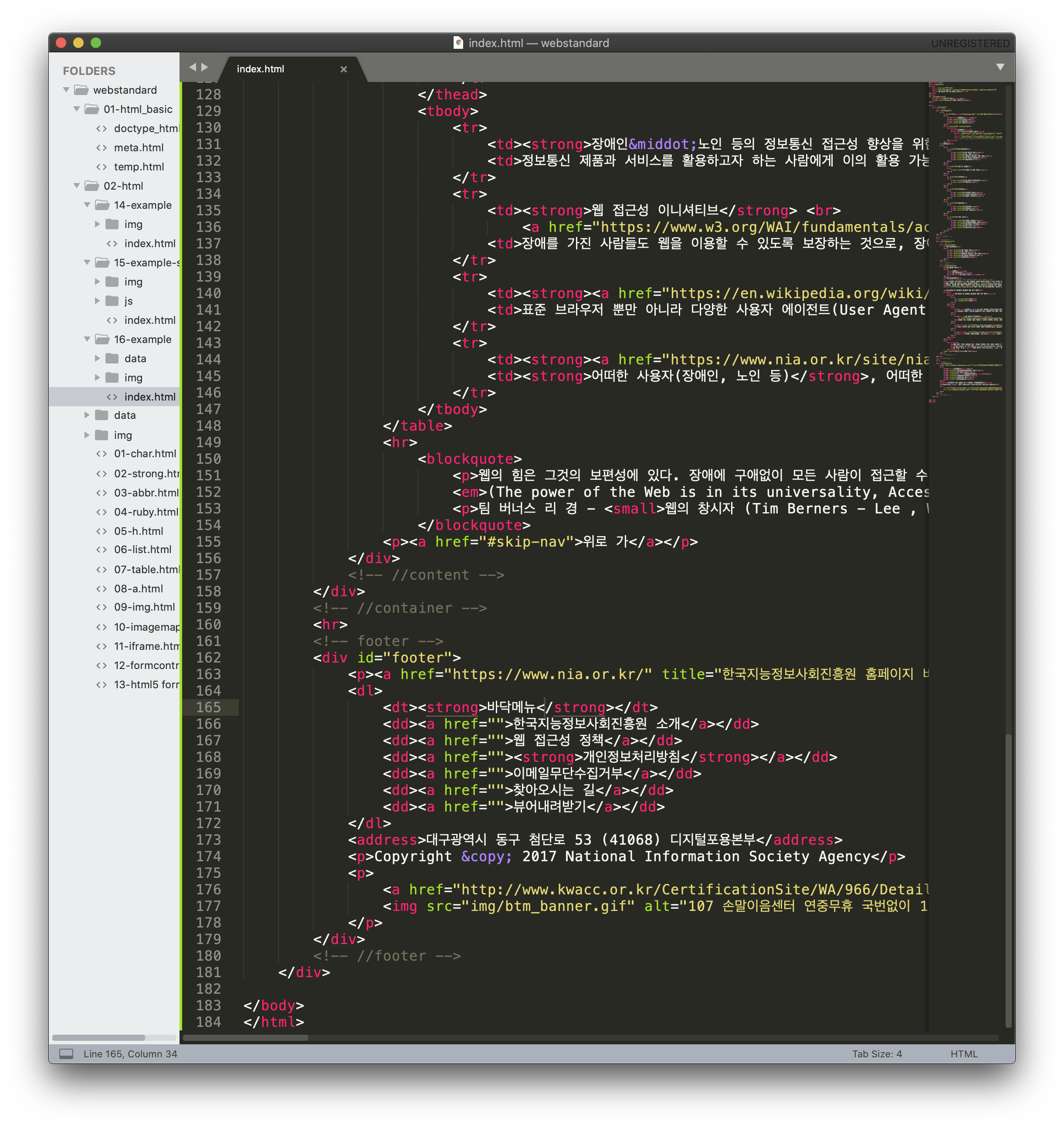
Task: Click the back navigation arrow in tab bar
Action: [193, 68]
